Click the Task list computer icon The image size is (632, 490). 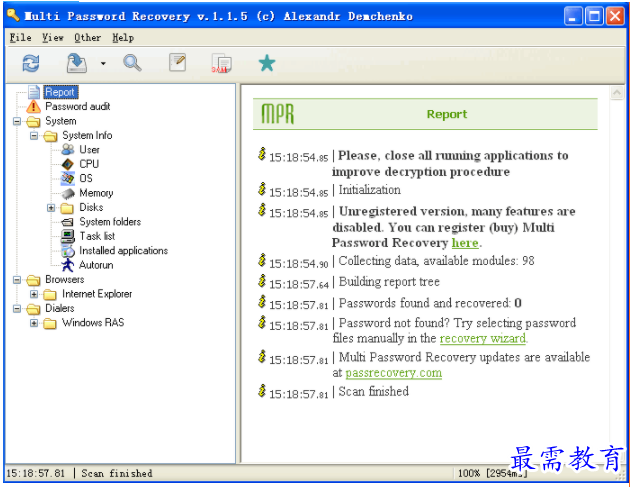[x=68, y=236]
